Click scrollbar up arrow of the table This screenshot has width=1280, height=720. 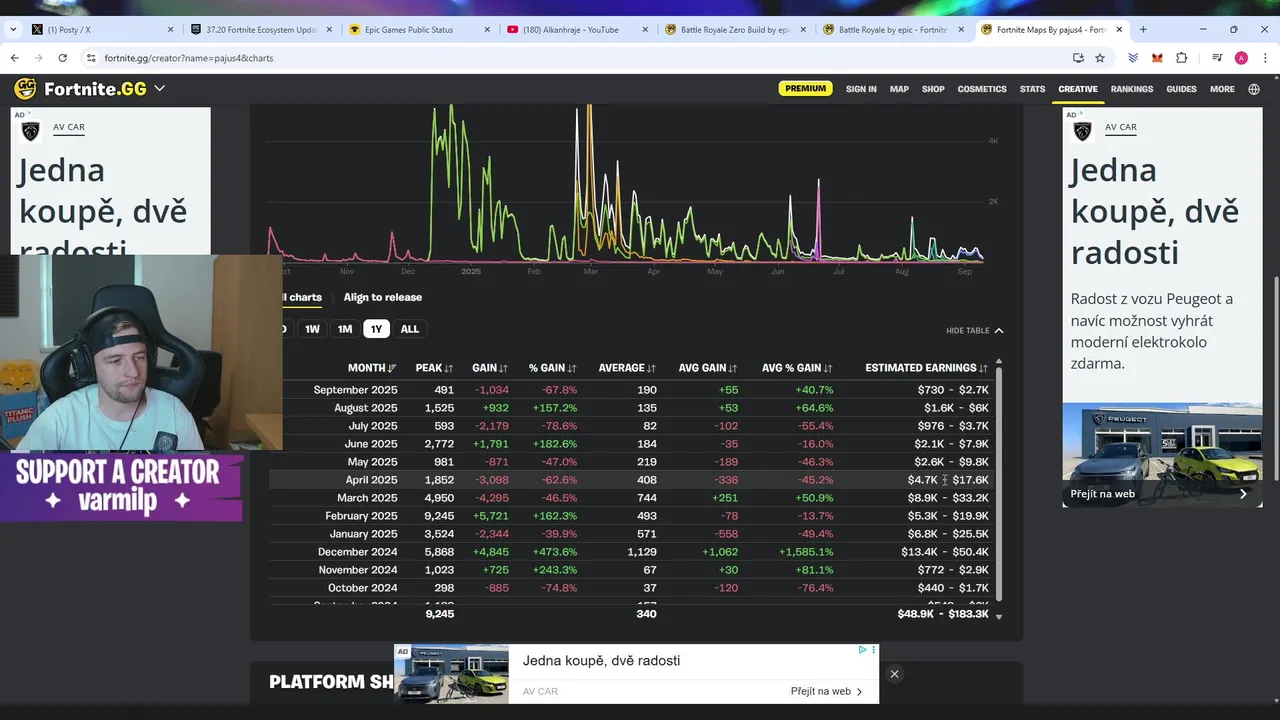coord(998,361)
